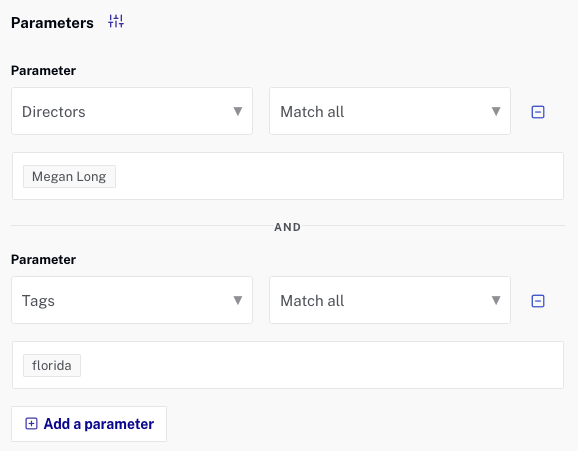Open the Tags parameter dropdown
The height and width of the screenshot is (451, 578).
point(132,300)
